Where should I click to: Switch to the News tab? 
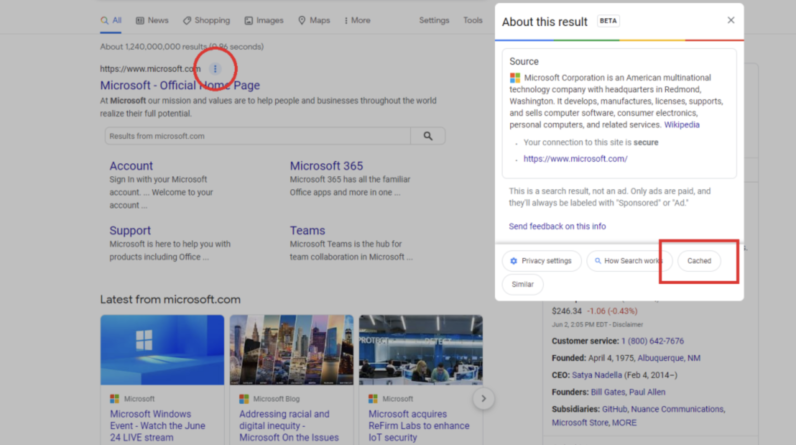152,20
